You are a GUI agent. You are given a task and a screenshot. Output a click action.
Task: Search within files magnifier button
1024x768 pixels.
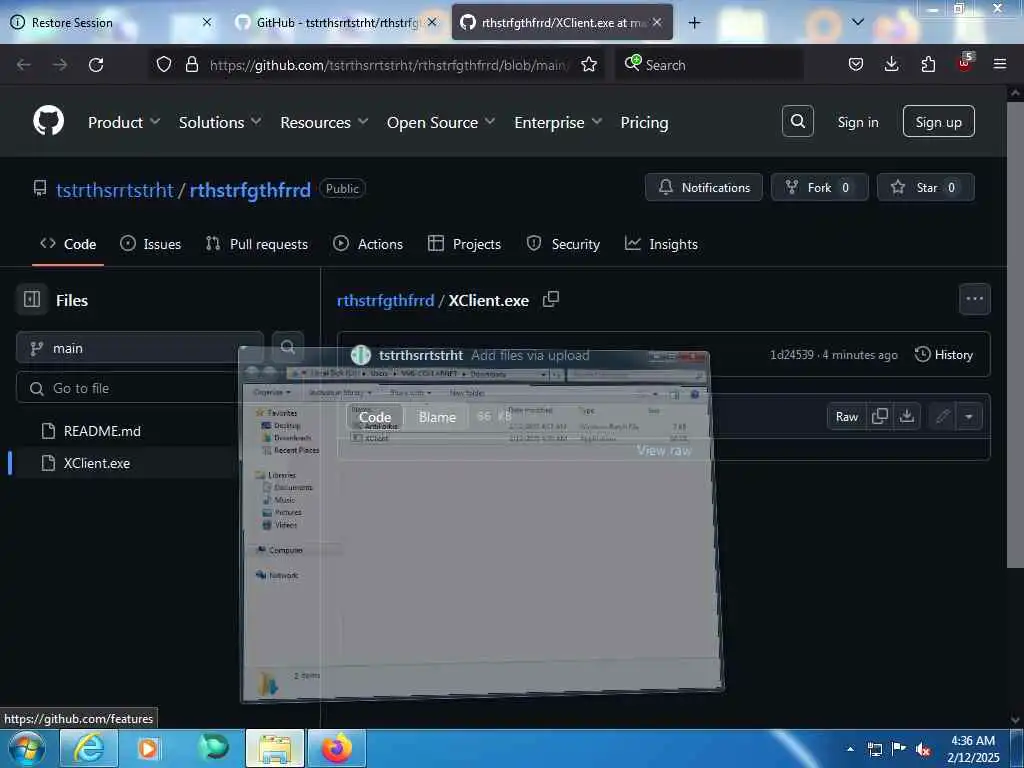(287, 347)
